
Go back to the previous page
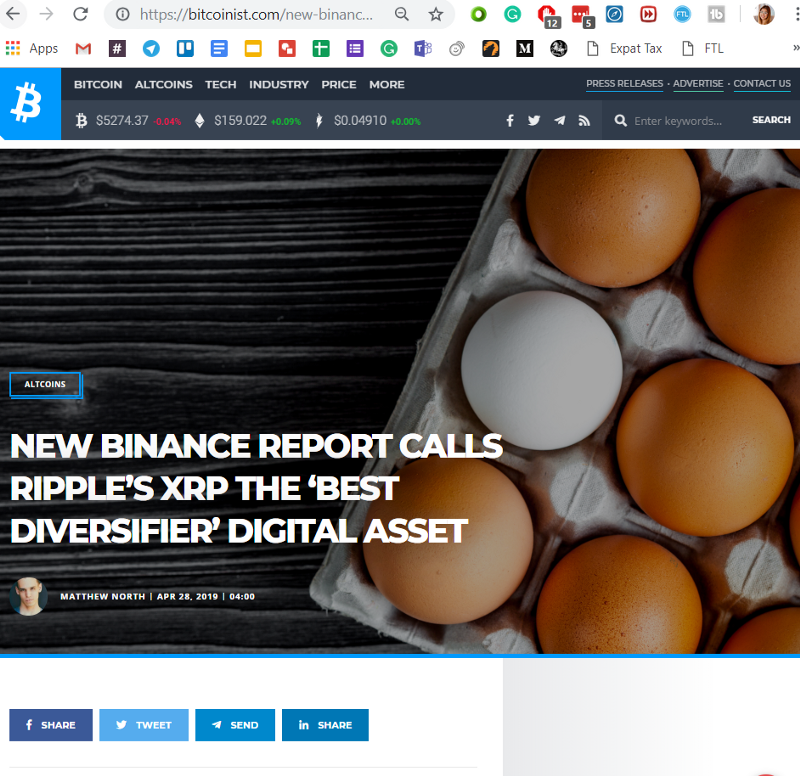point(12,14)
